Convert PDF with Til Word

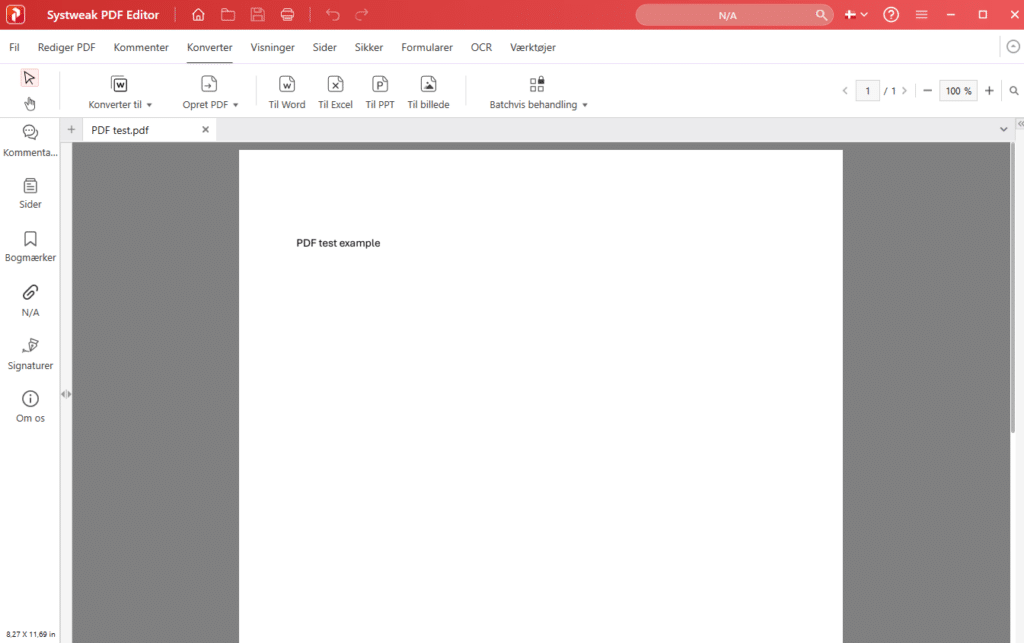[x=287, y=92]
